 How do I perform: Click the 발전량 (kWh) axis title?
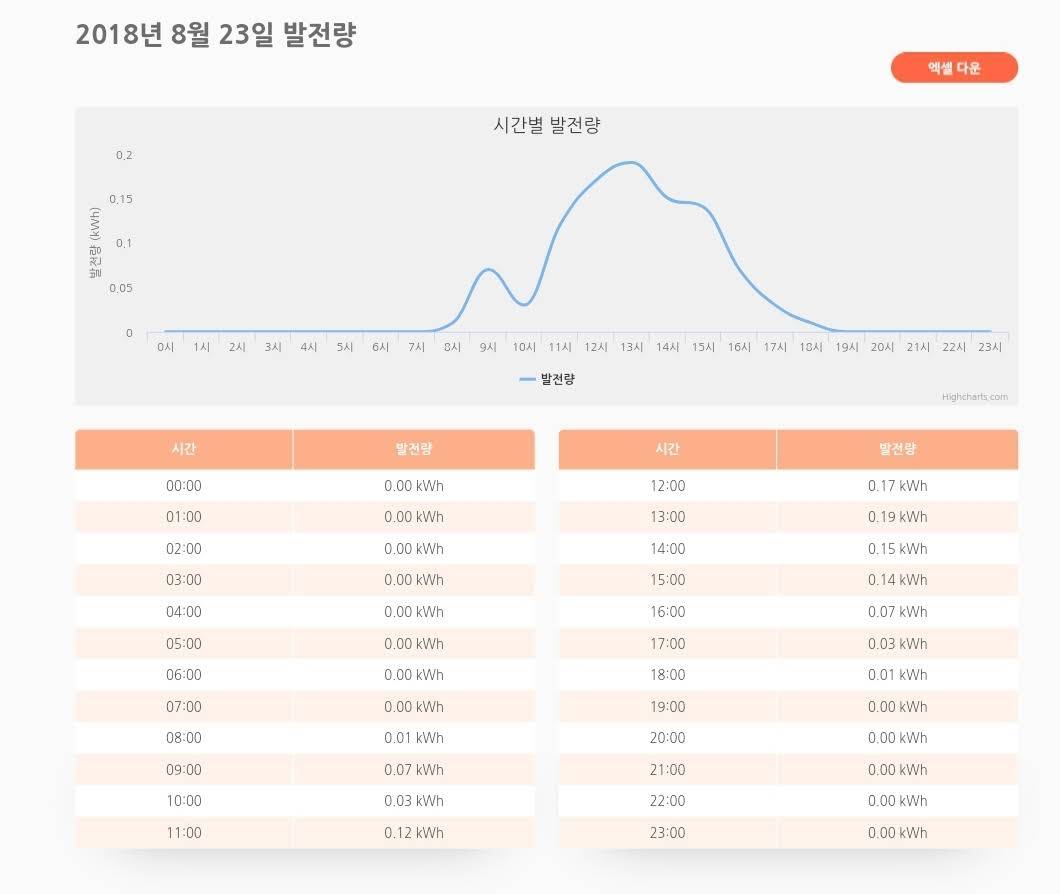coord(95,240)
